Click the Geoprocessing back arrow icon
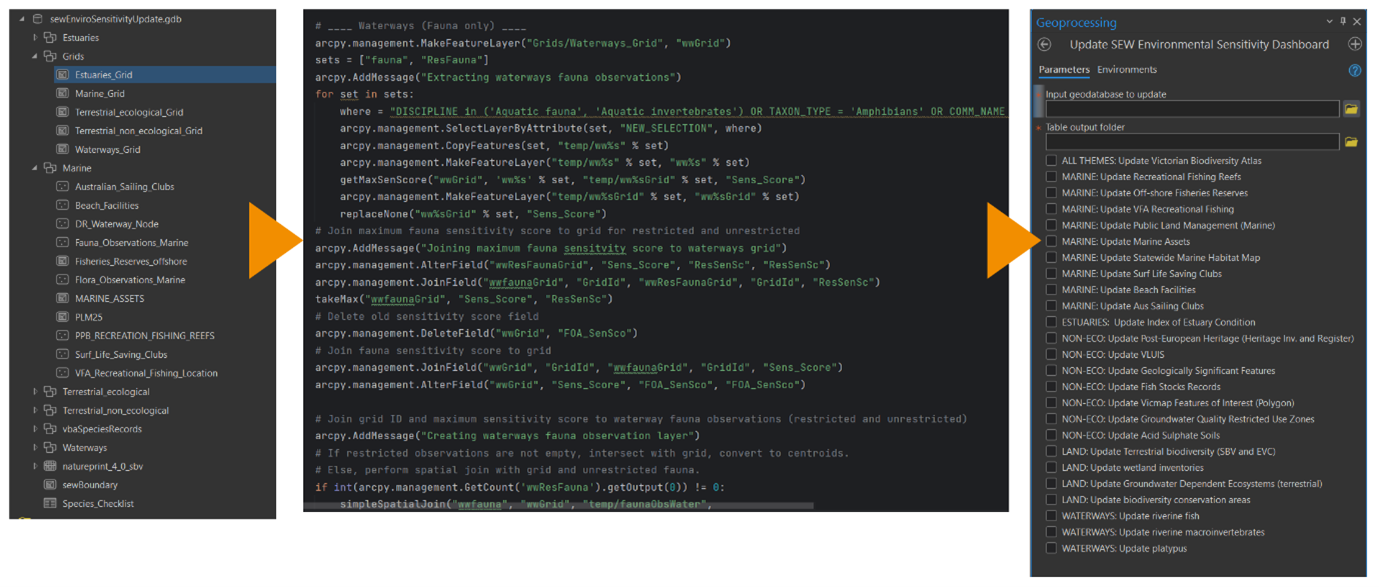 pyautogui.click(x=1044, y=45)
